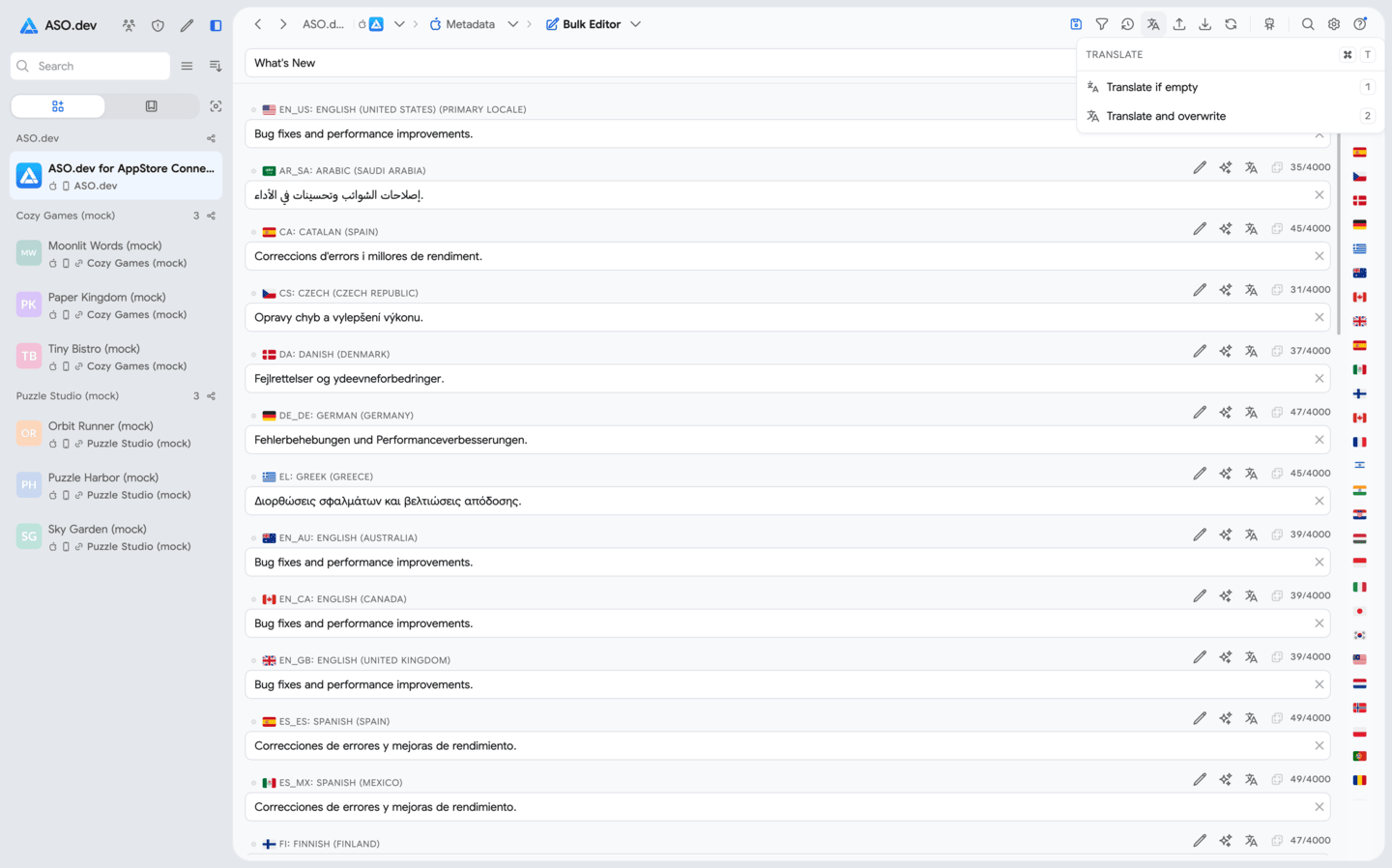The height and width of the screenshot is (868, 1392).
Task: Open settings gear icon
Action: pyautogui.click(x=1334, y=24)
